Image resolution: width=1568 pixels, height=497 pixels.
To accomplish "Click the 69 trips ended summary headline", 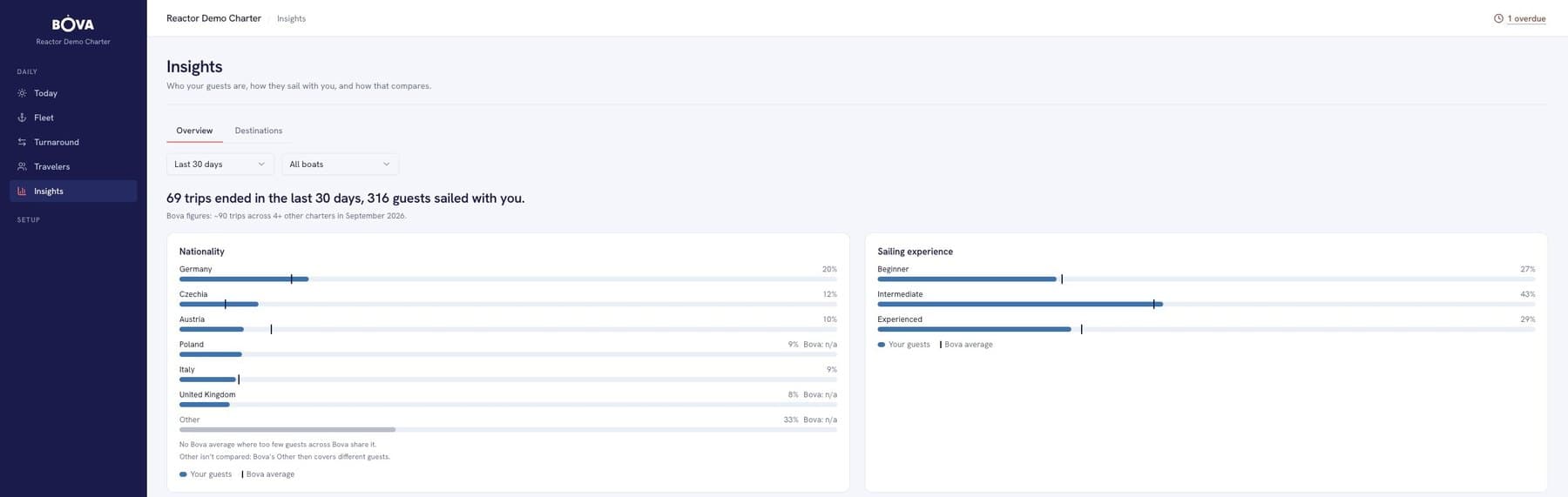I will (x=346, y=198).
